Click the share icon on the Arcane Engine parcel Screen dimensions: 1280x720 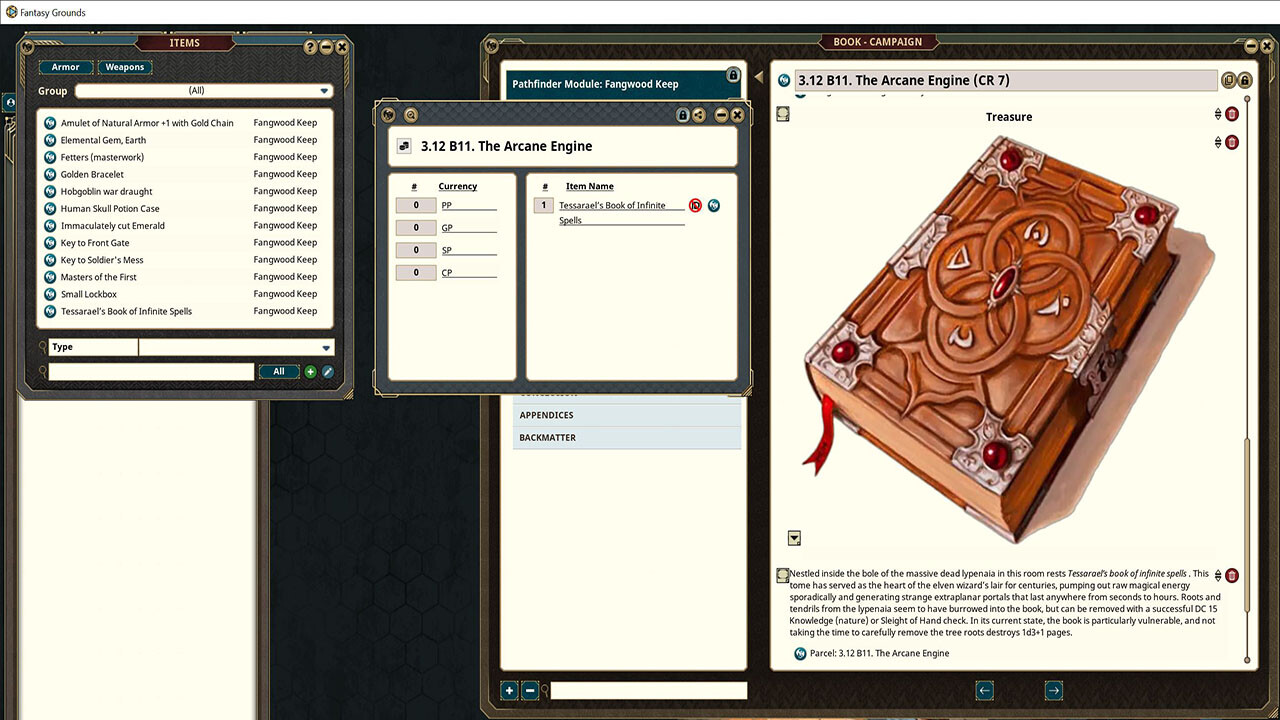point(699,114)
